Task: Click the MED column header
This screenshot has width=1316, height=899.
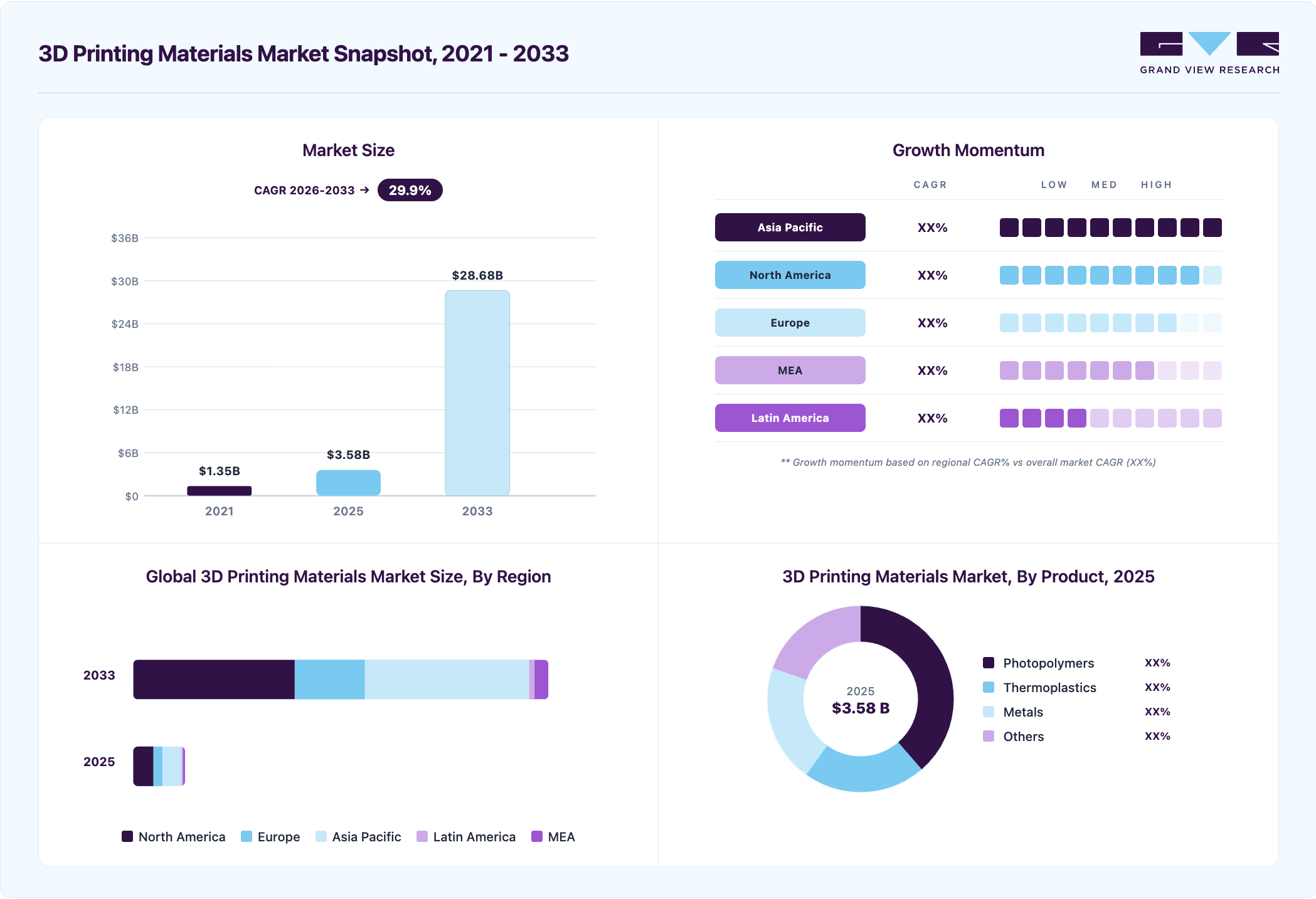Action: pyautogui.click(x=1104, y=185)
